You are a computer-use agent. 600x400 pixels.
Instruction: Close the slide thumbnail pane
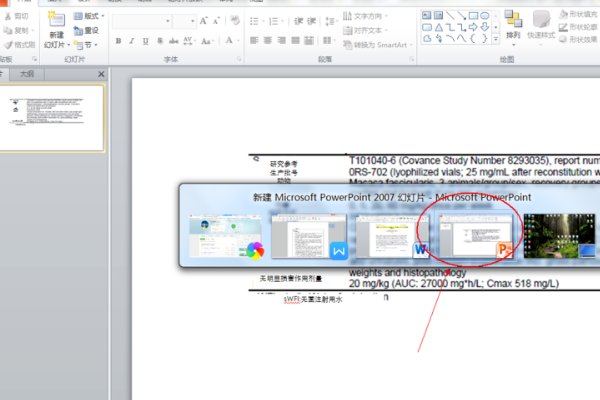[100, 75]
